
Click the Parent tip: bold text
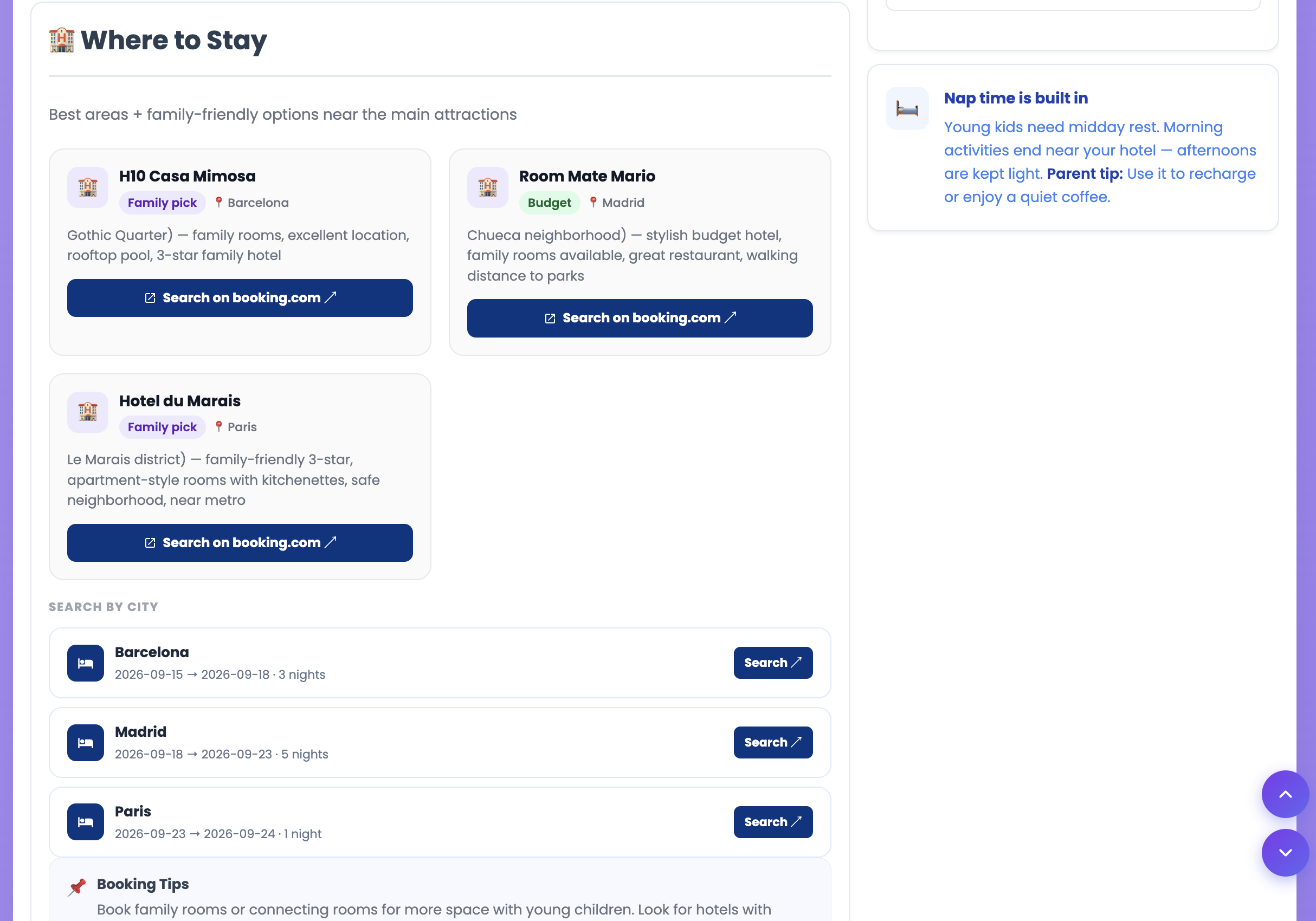pos(1085,173)
